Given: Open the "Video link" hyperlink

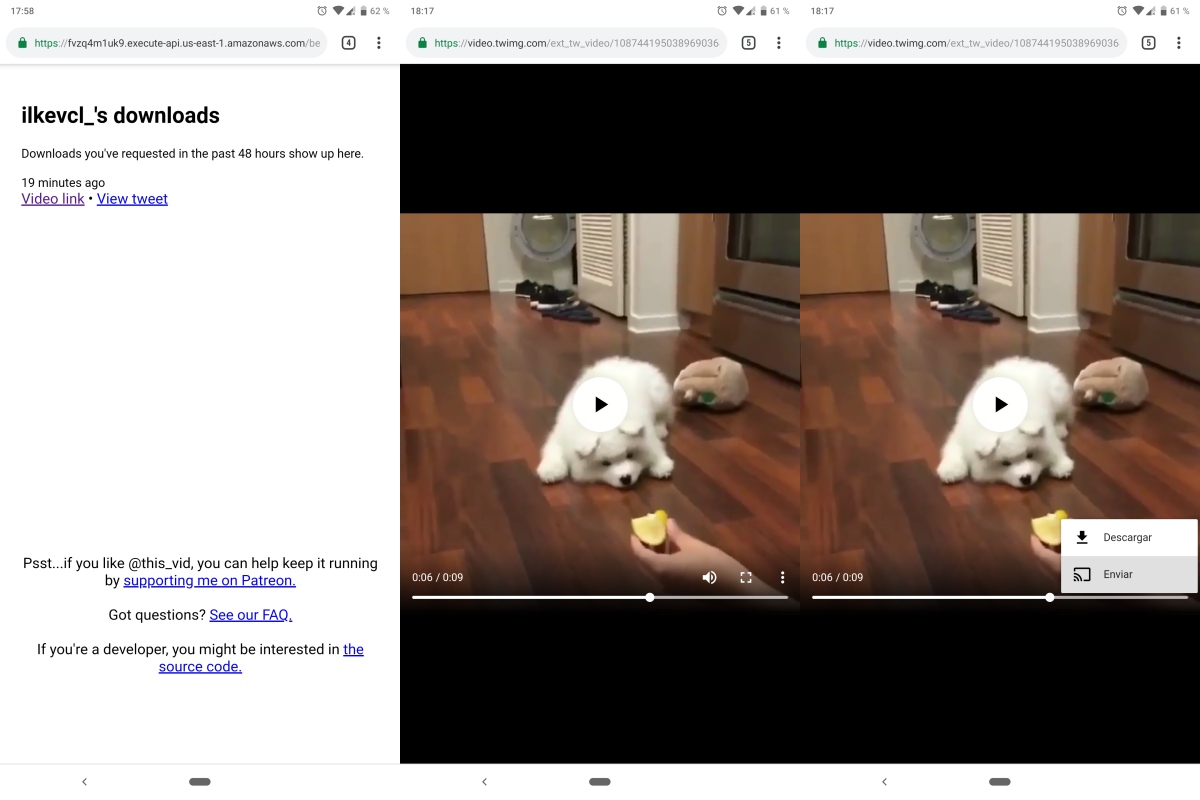Looking at the screenshot, I should point(53,199).
